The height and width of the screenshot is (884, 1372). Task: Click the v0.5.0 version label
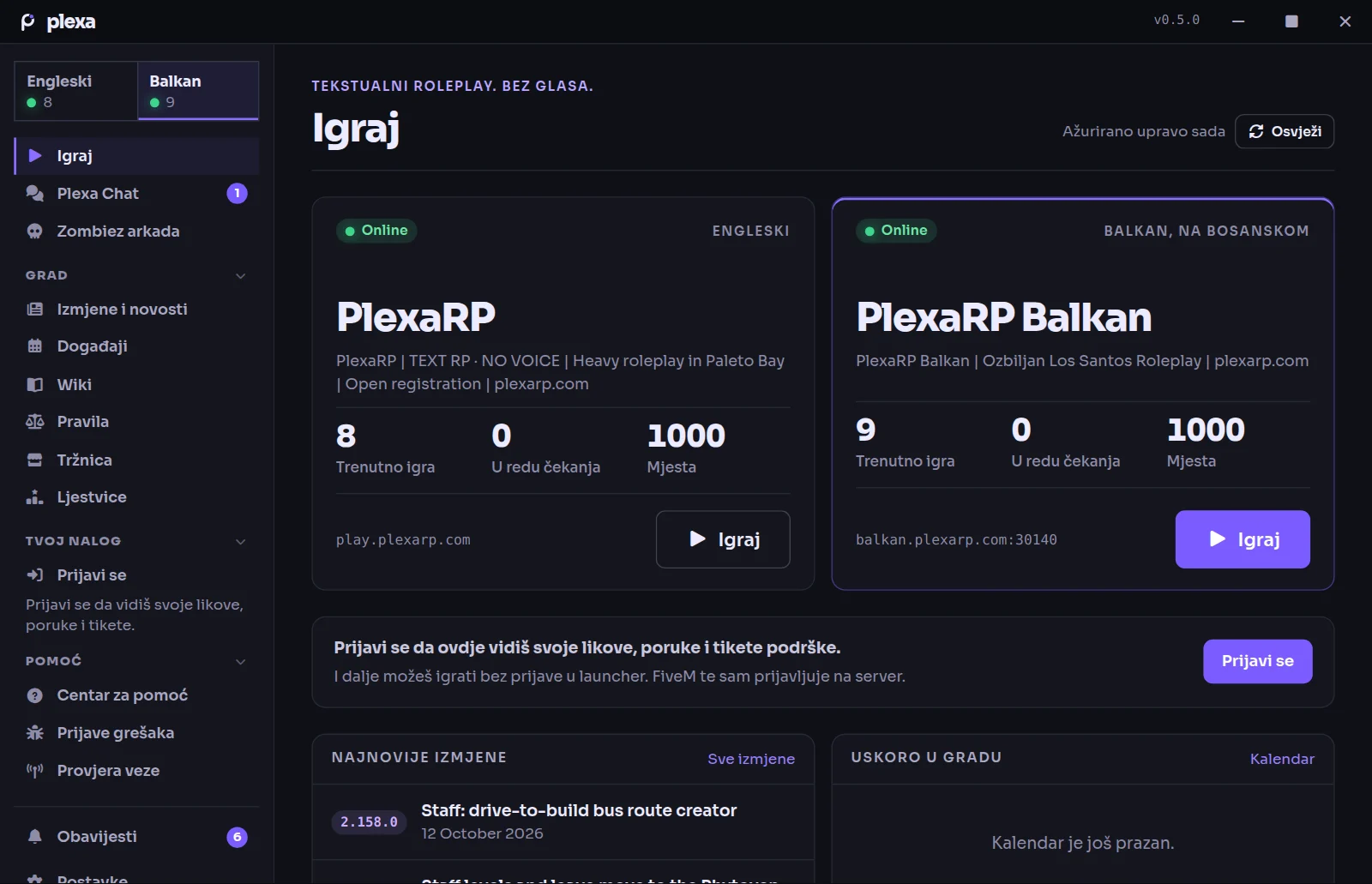[1176, 20]
